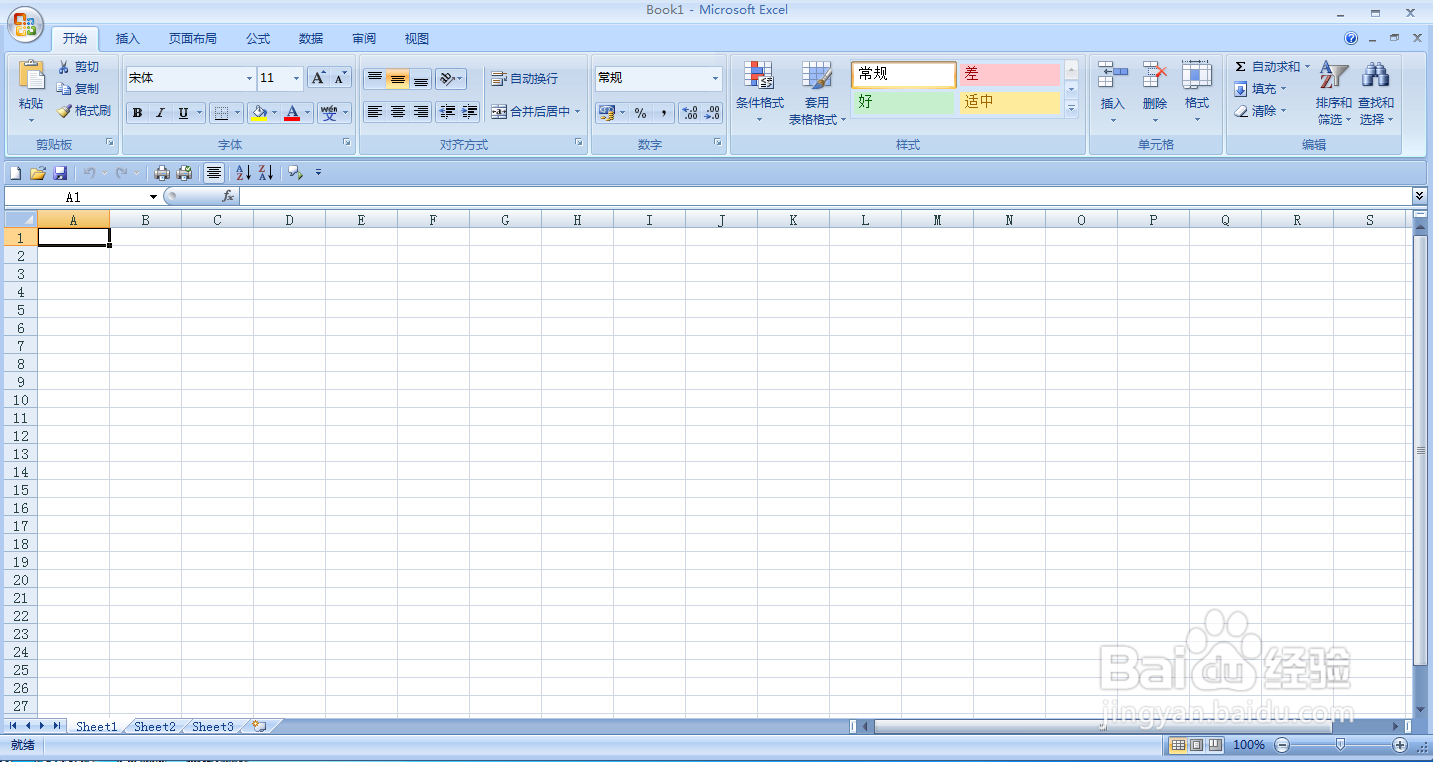Image resolution: width=1433 pixels, height=762 pixels.
Task: Click the Print Preview icon
Action: click(x=184, y=173)
